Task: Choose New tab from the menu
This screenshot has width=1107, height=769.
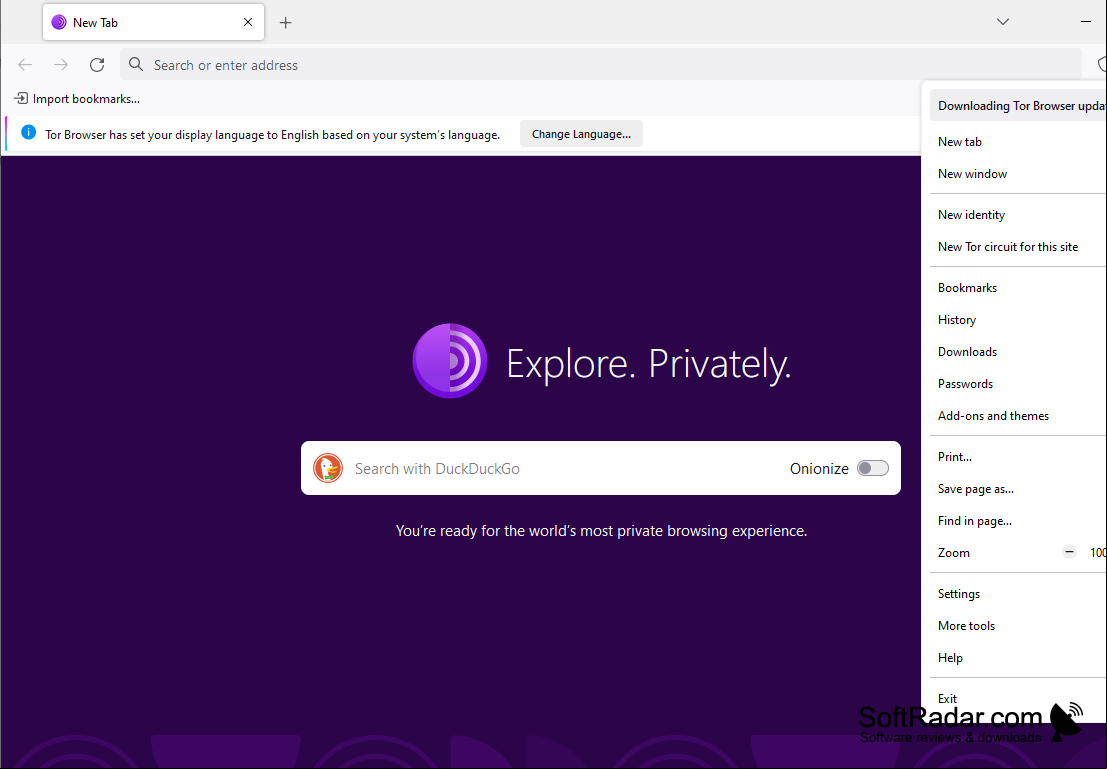Action: pos(1018,142)
